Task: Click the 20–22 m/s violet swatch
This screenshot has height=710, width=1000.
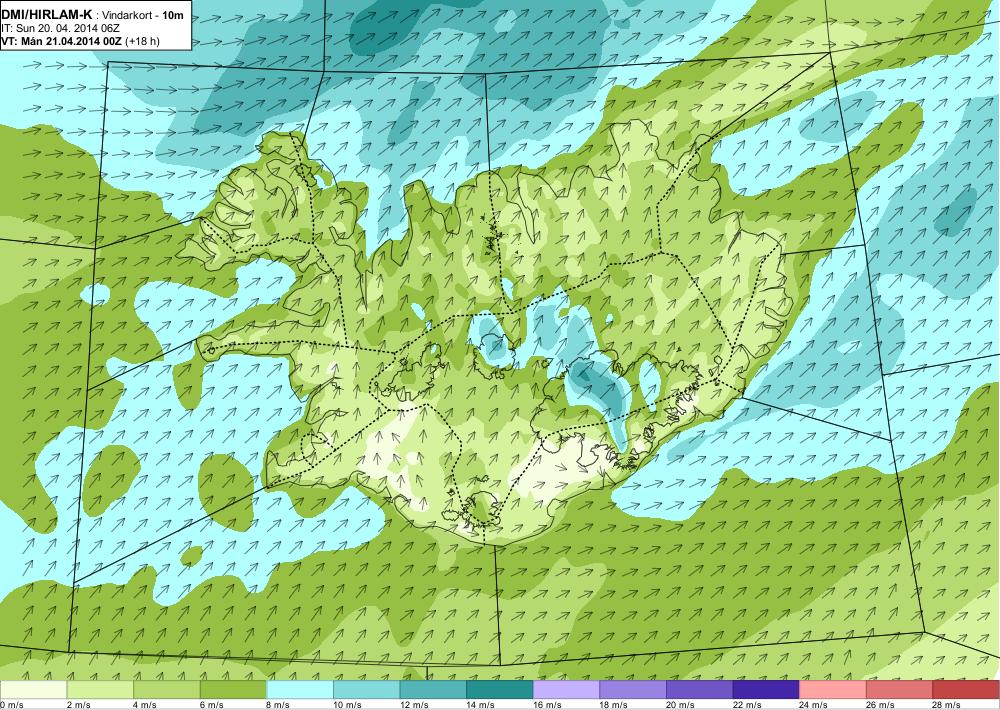Action: (700, 690)
